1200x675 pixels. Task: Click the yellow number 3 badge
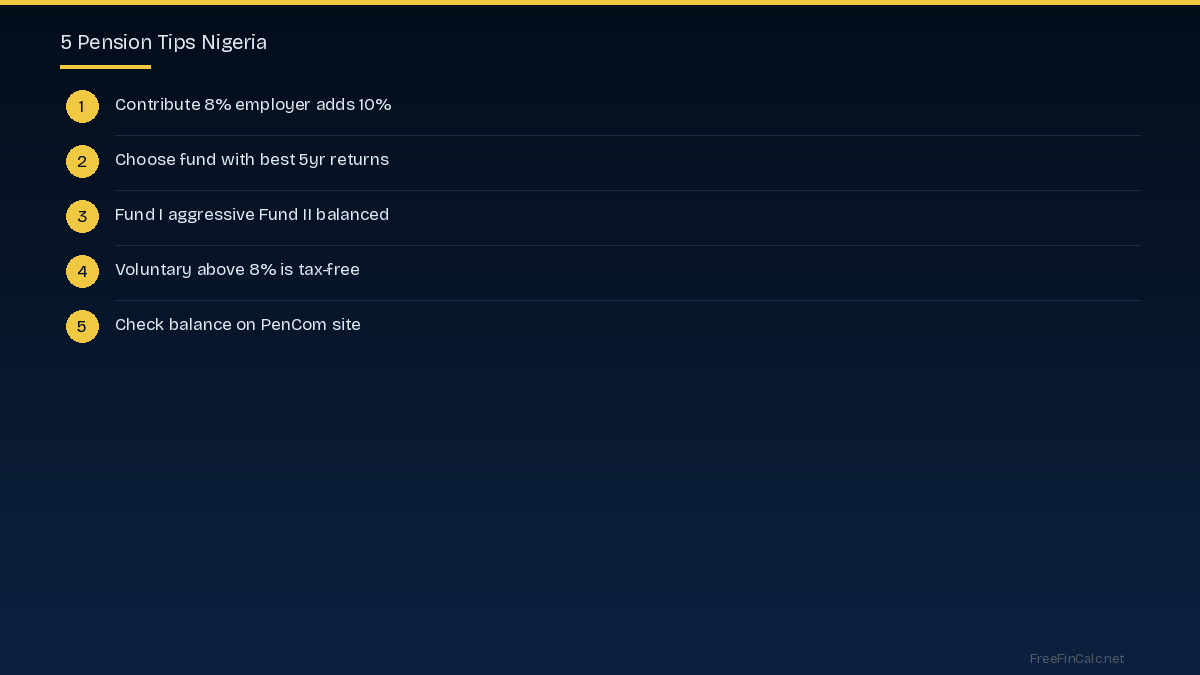point(82,216)
